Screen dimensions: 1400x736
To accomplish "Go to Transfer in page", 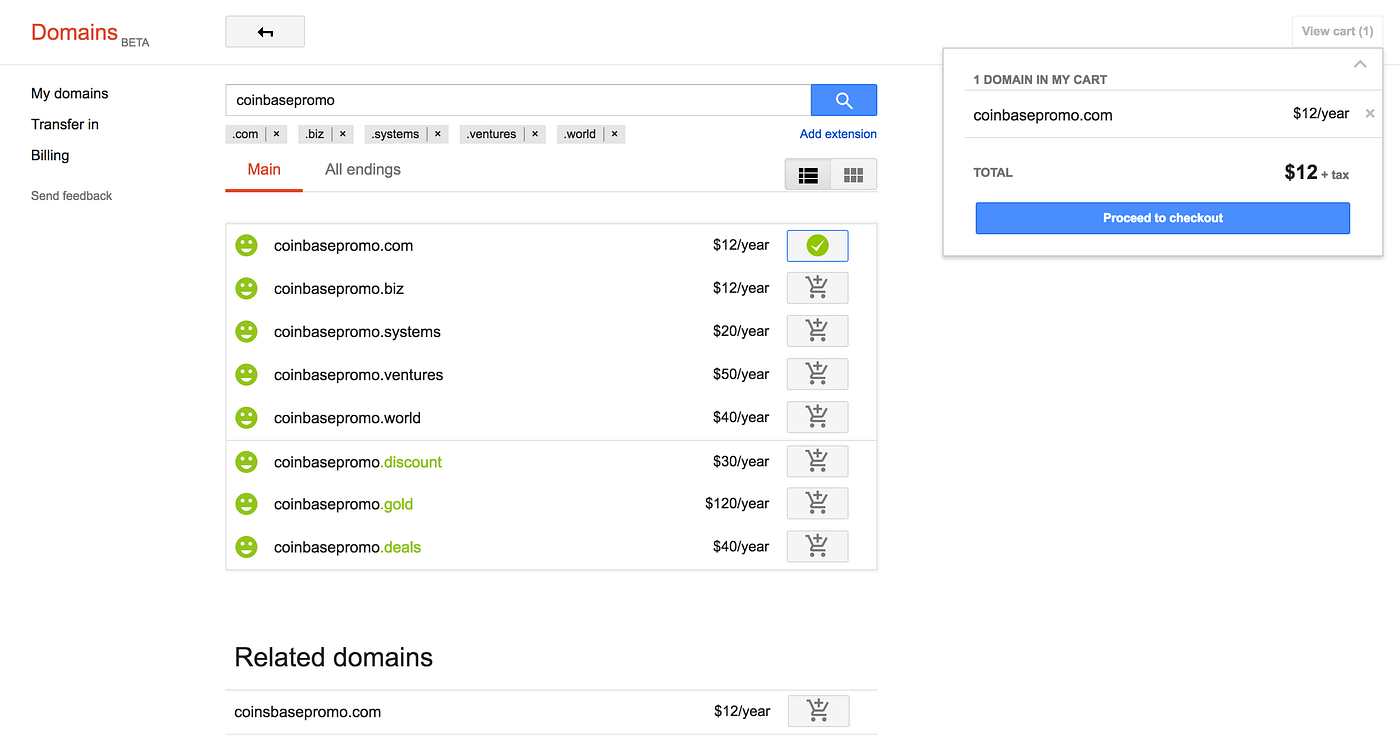I will click(65, 124).
